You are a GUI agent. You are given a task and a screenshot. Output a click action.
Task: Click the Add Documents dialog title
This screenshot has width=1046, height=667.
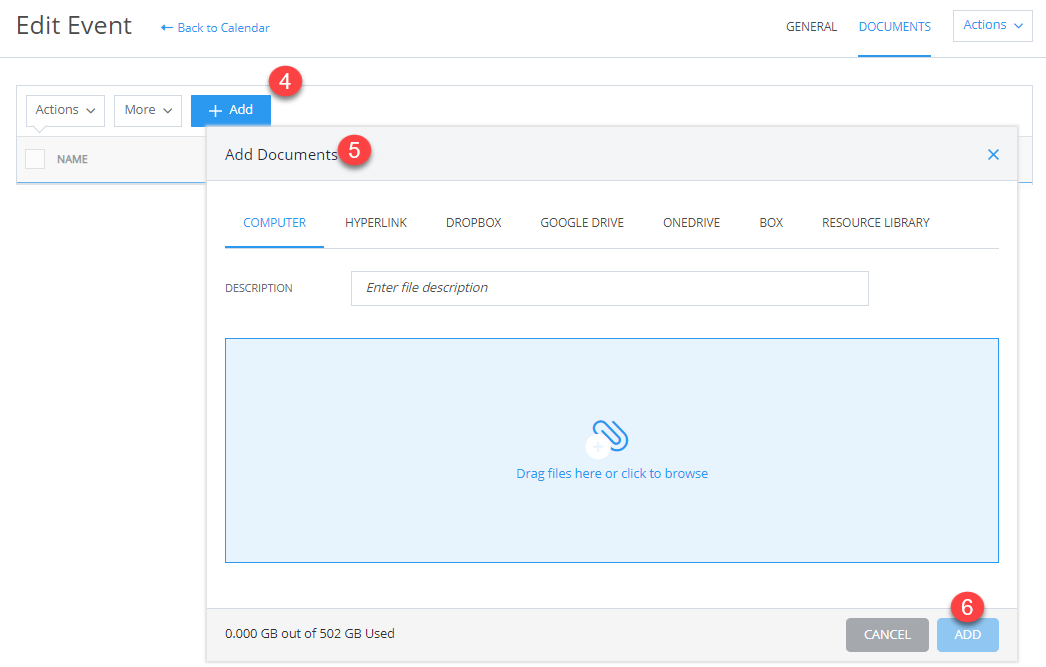281,155
